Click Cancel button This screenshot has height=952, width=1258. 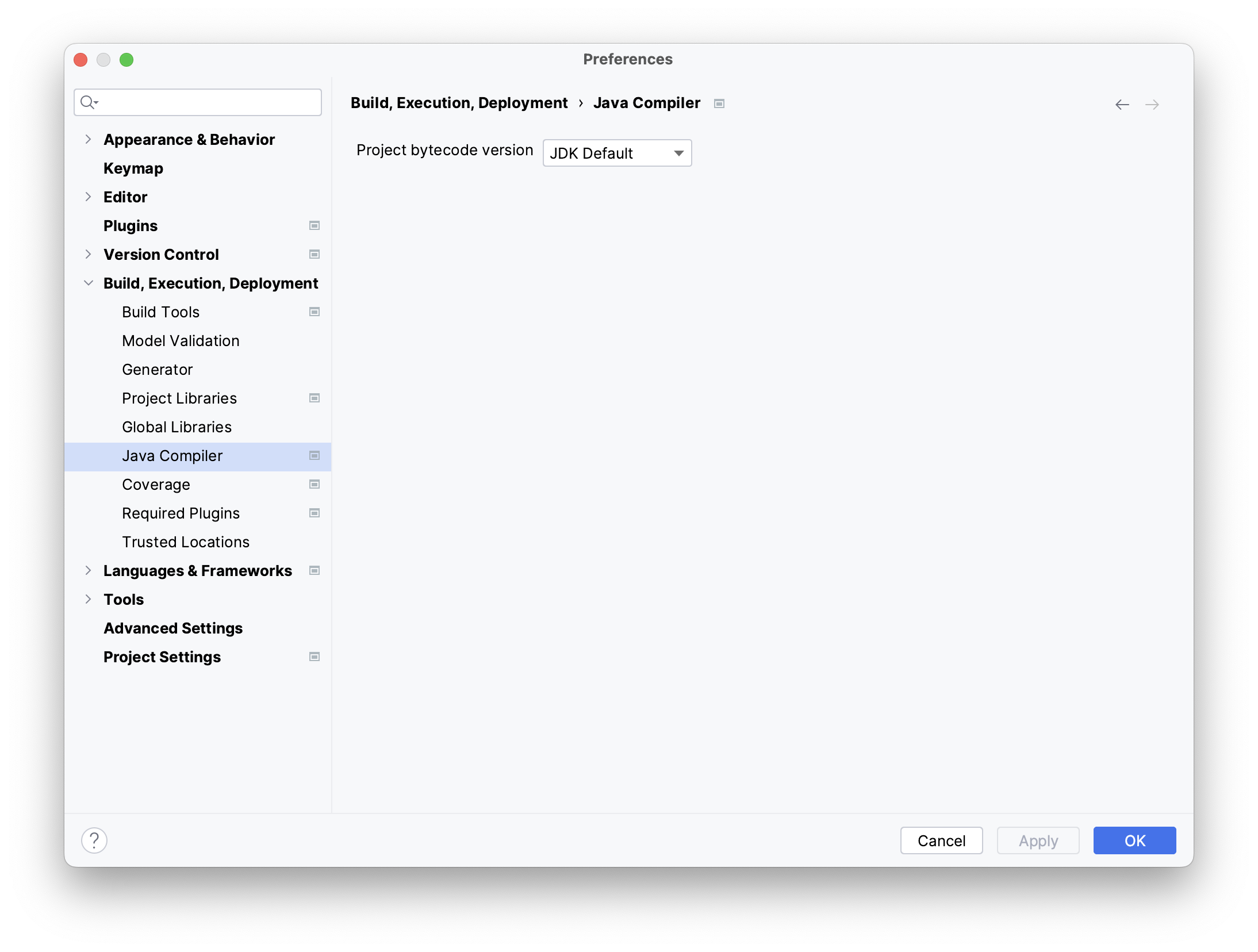point(941,840)
